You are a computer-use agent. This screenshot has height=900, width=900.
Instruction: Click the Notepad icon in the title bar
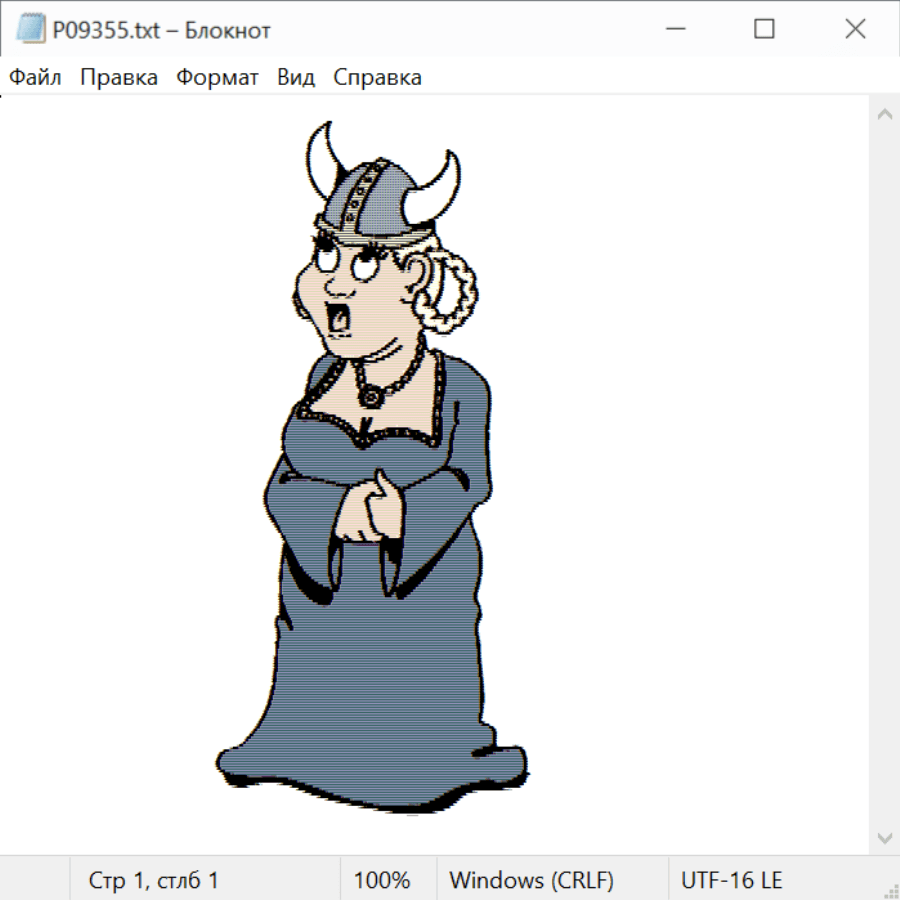pyautogui.click(x=30, y=30)
